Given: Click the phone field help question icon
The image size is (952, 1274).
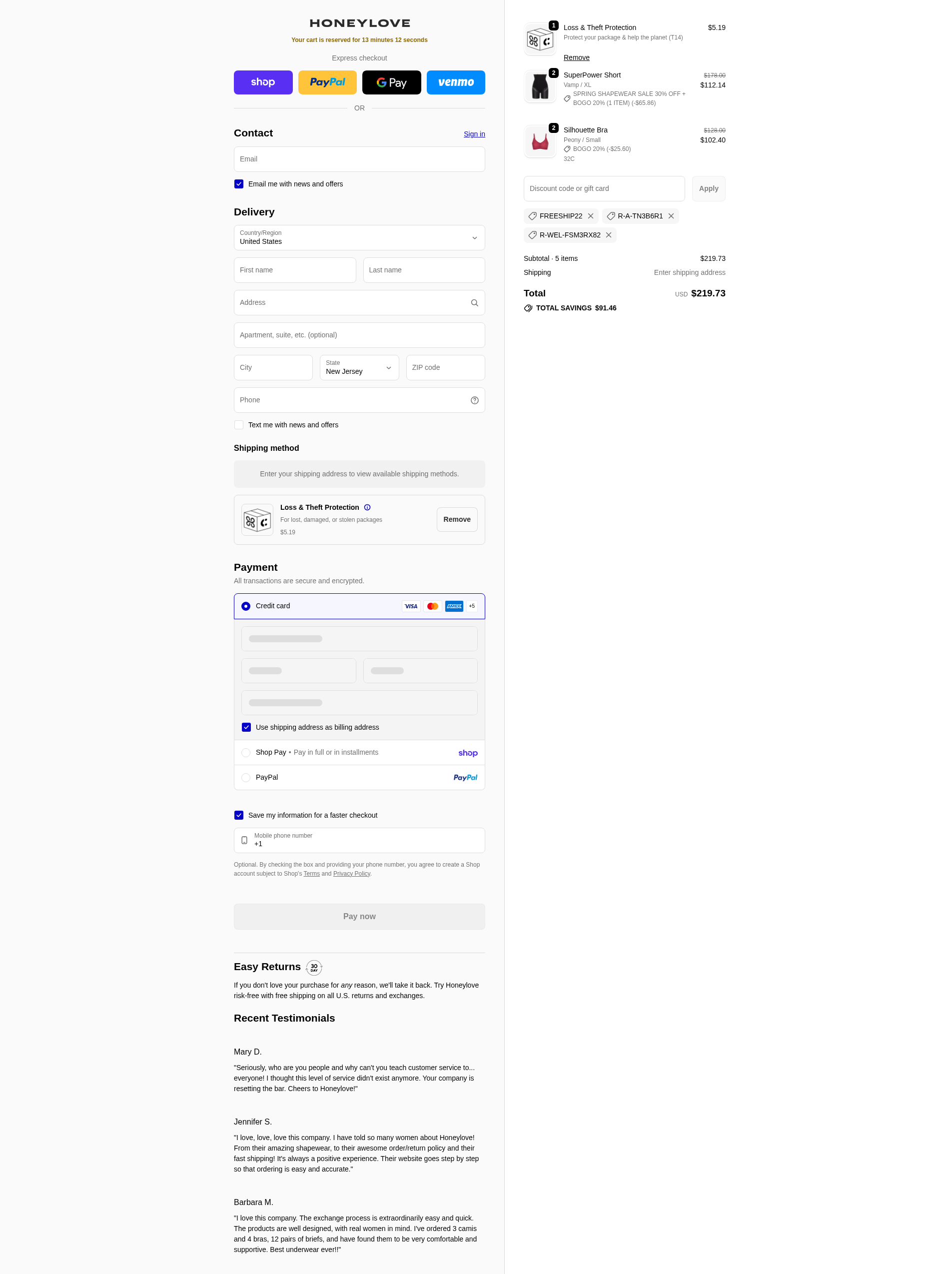Looking at the screenshot, I should [474, 400].
